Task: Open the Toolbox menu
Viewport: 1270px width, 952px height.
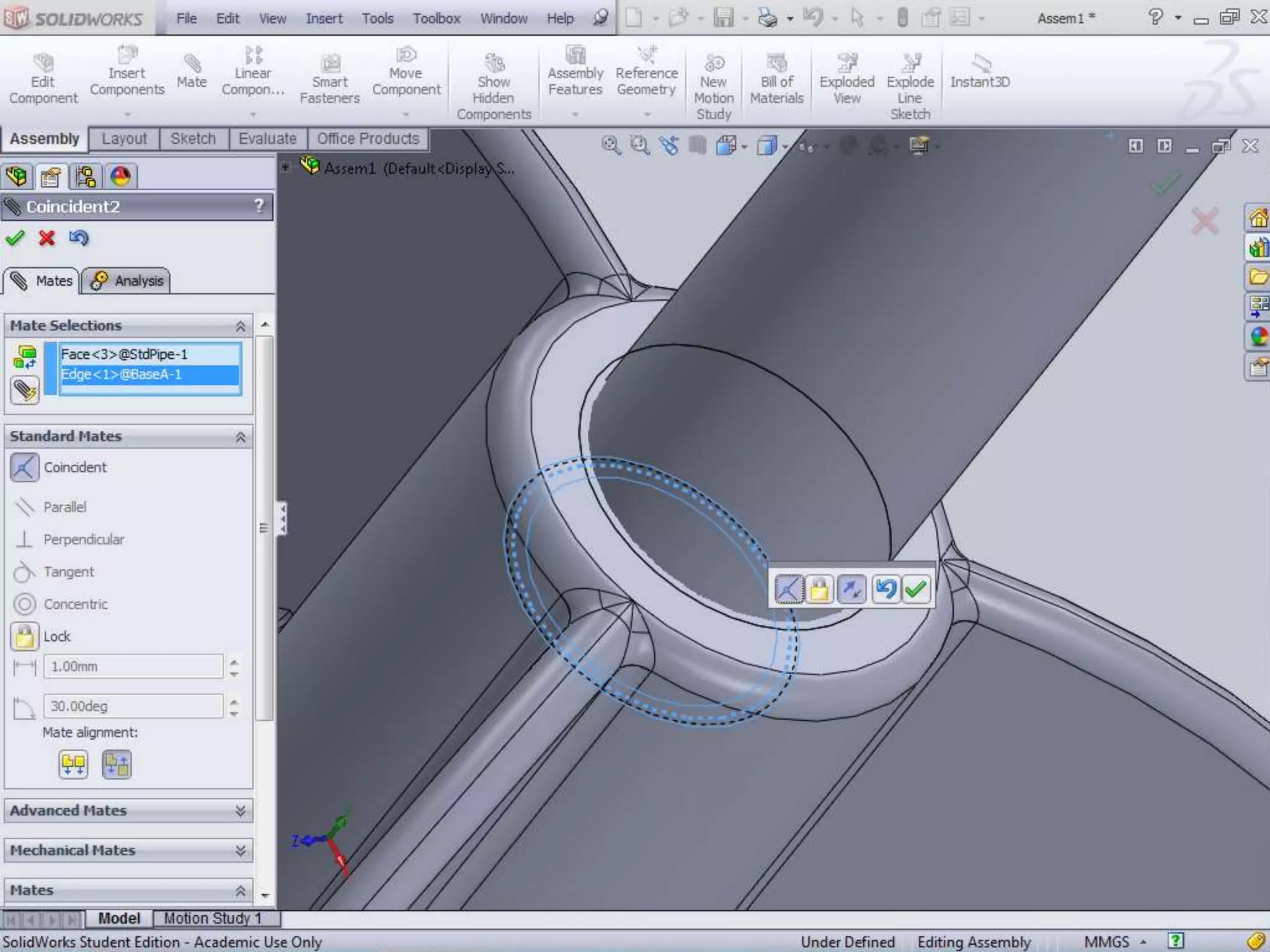Action: pos(436,19)
